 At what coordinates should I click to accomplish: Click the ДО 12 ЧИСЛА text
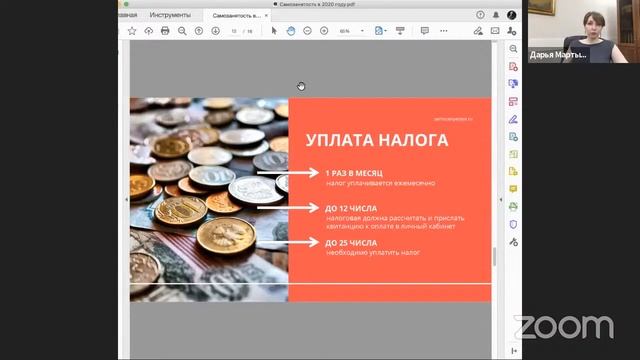[351, 209]
